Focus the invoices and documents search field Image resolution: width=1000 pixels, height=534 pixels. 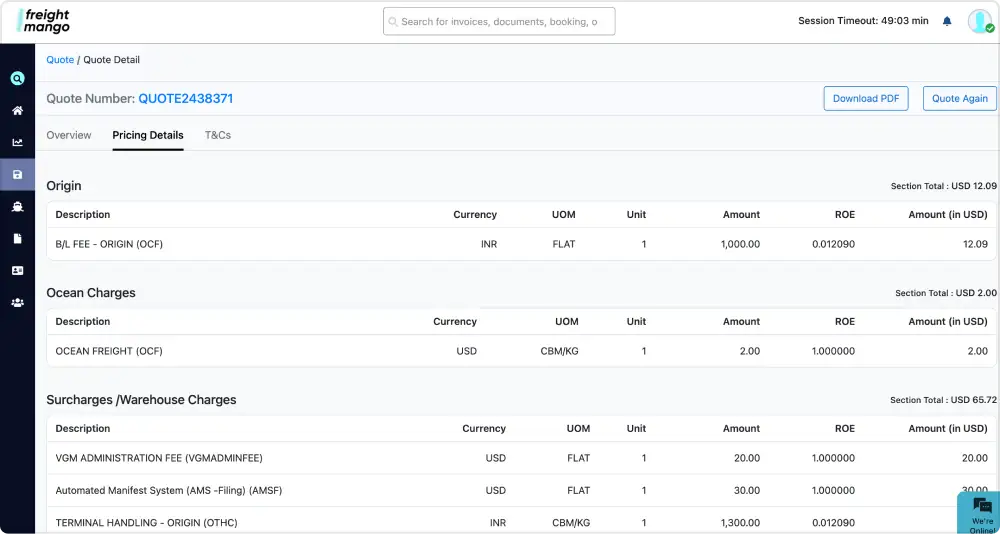click(499, 21)
